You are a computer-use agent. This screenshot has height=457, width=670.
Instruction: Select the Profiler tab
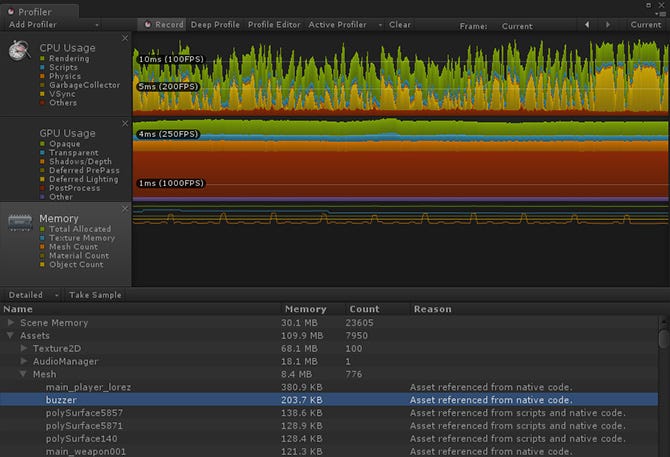(36, 11)
